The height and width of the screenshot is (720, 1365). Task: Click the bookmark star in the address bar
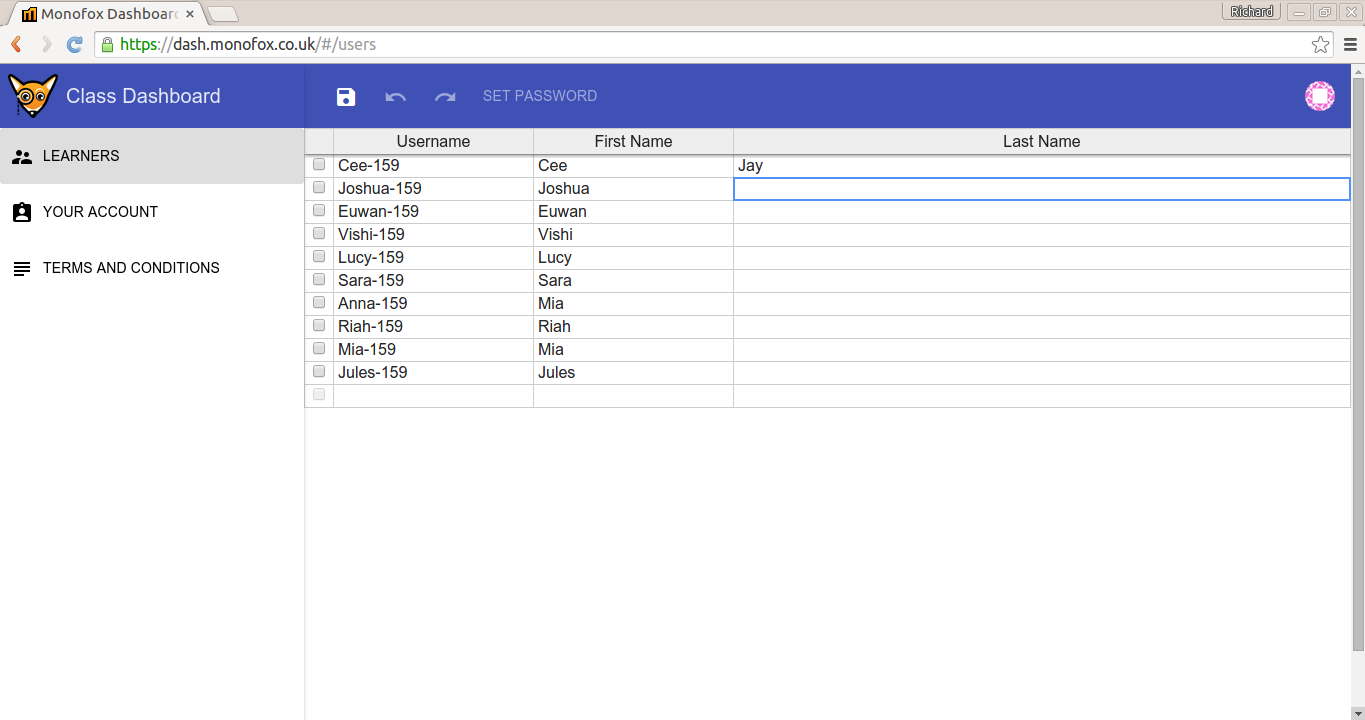[x=1320, y=44]
